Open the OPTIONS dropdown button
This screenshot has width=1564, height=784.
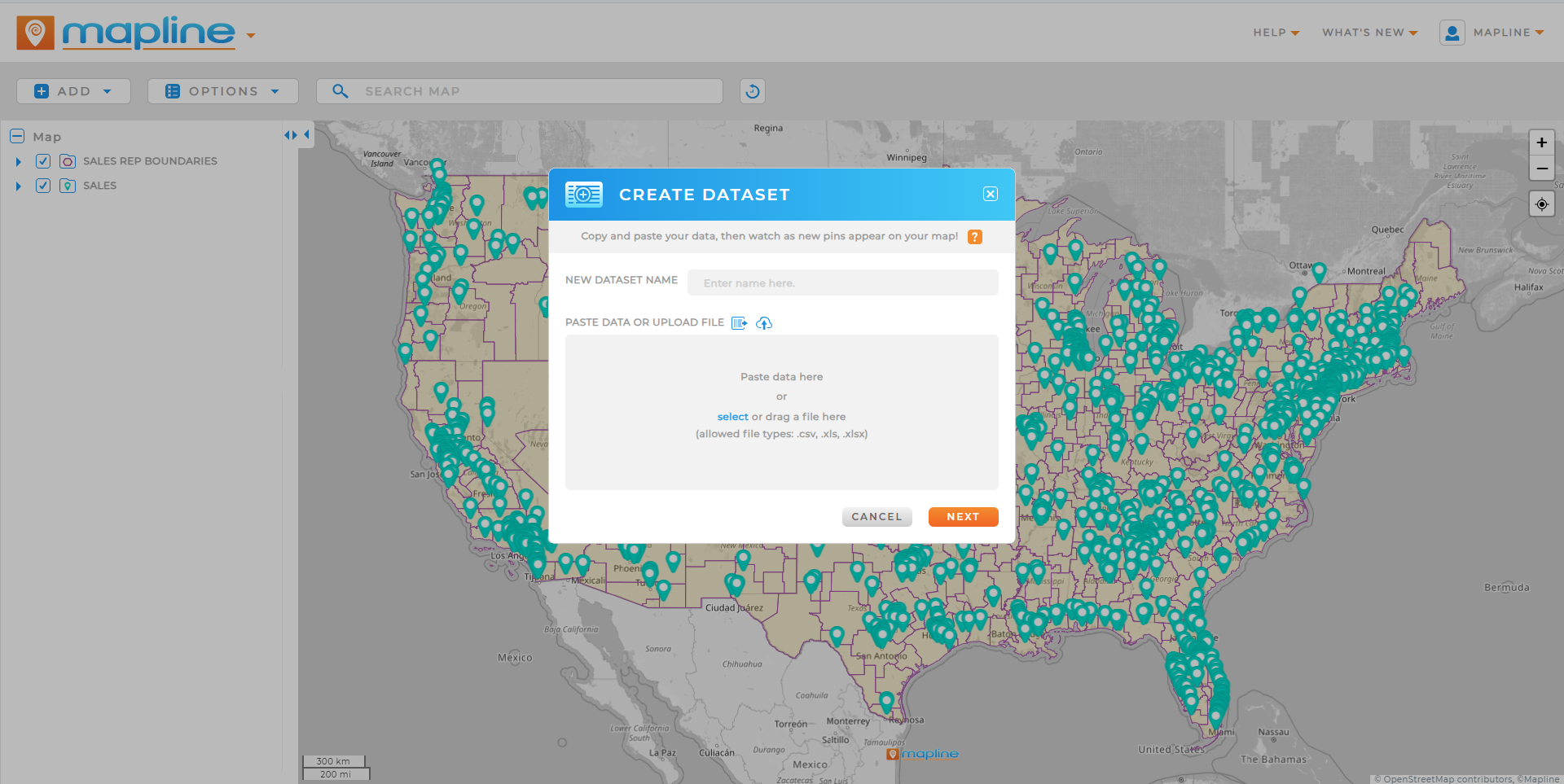click(x=222, y=91)
